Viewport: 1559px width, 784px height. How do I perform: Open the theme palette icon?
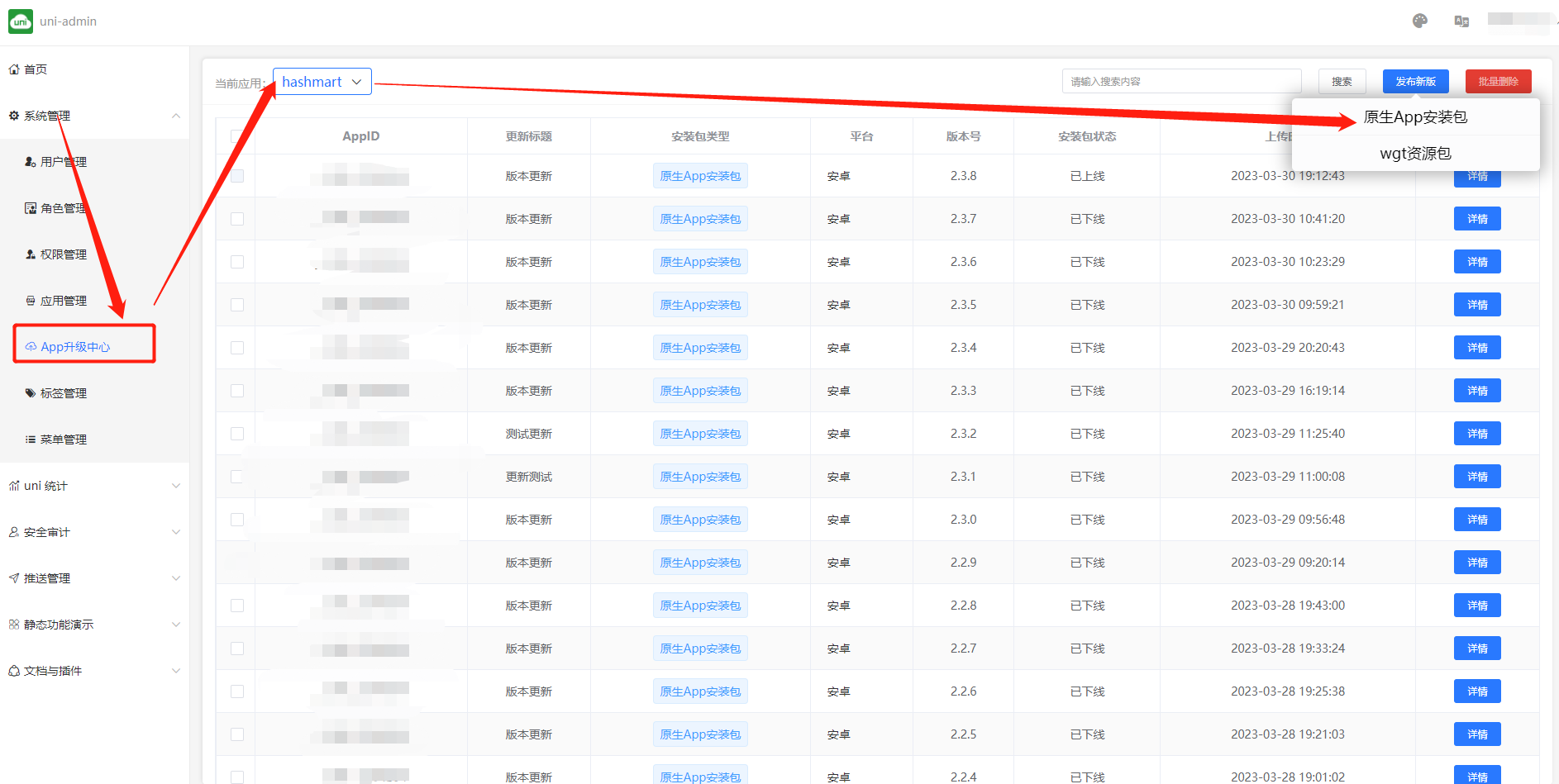(x=1420, y=21)
